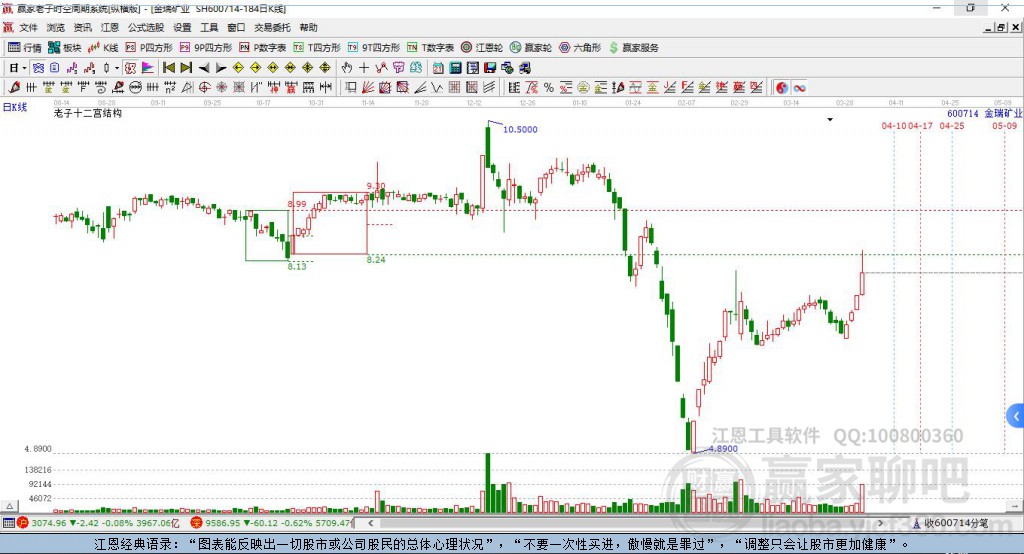Select the crosshair plus cursor tool
The width and height of the screenshot is (1024, 554).
364,68
